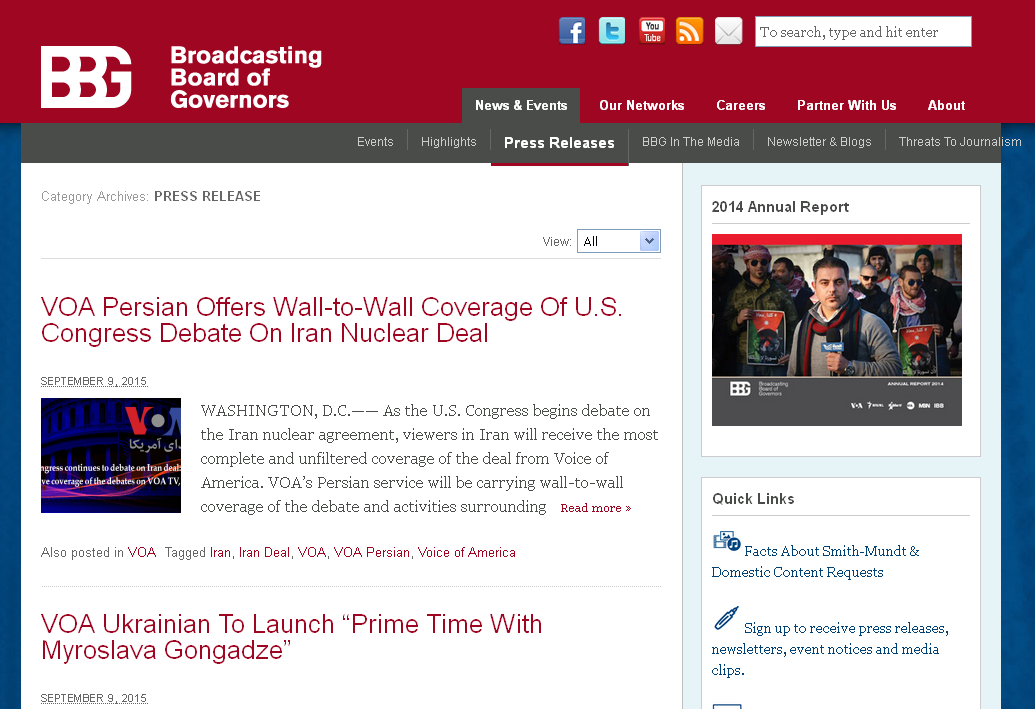Click the VOA Persian tag
The image size is (1035, 709).
(372, 553)
